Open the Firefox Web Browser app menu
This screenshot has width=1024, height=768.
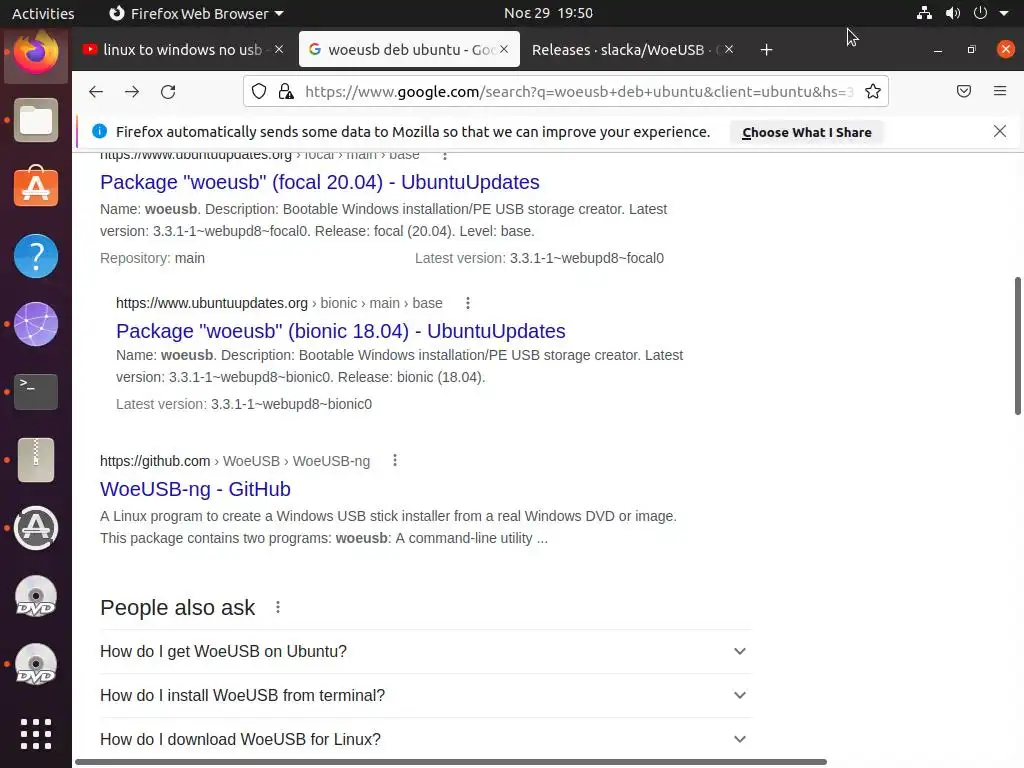(196, 13)
